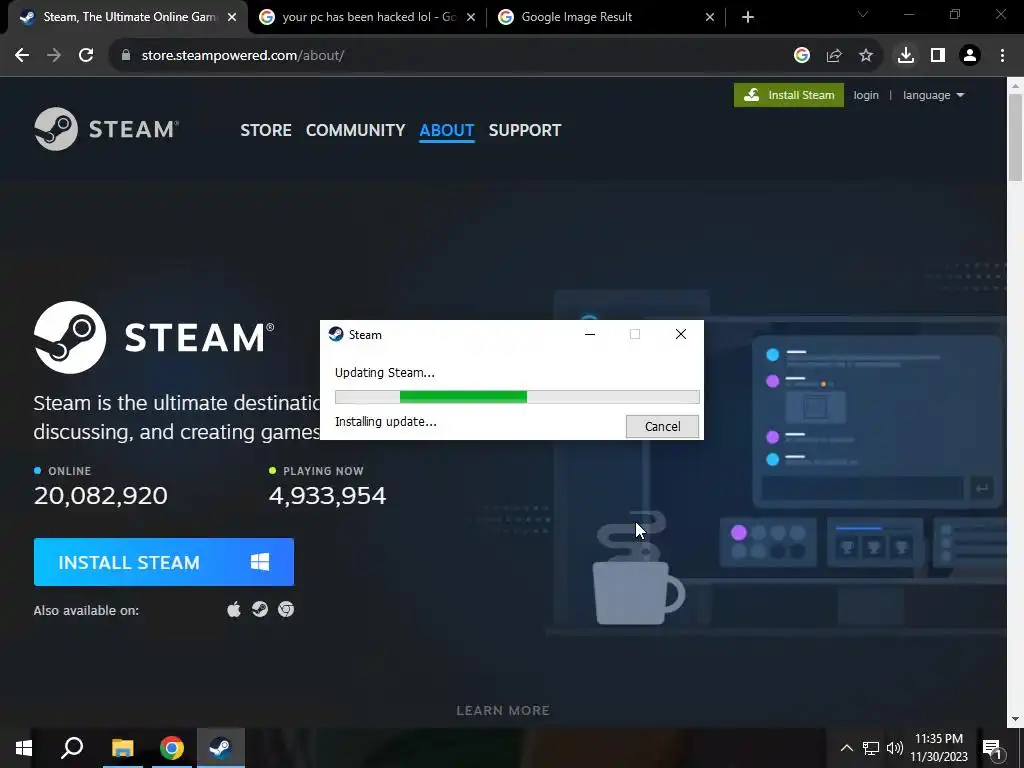Image resolution: width=1024 pixels, height=768 pixels.
Task: Bookmark this page with the star
Action: [x=866, y=56]
